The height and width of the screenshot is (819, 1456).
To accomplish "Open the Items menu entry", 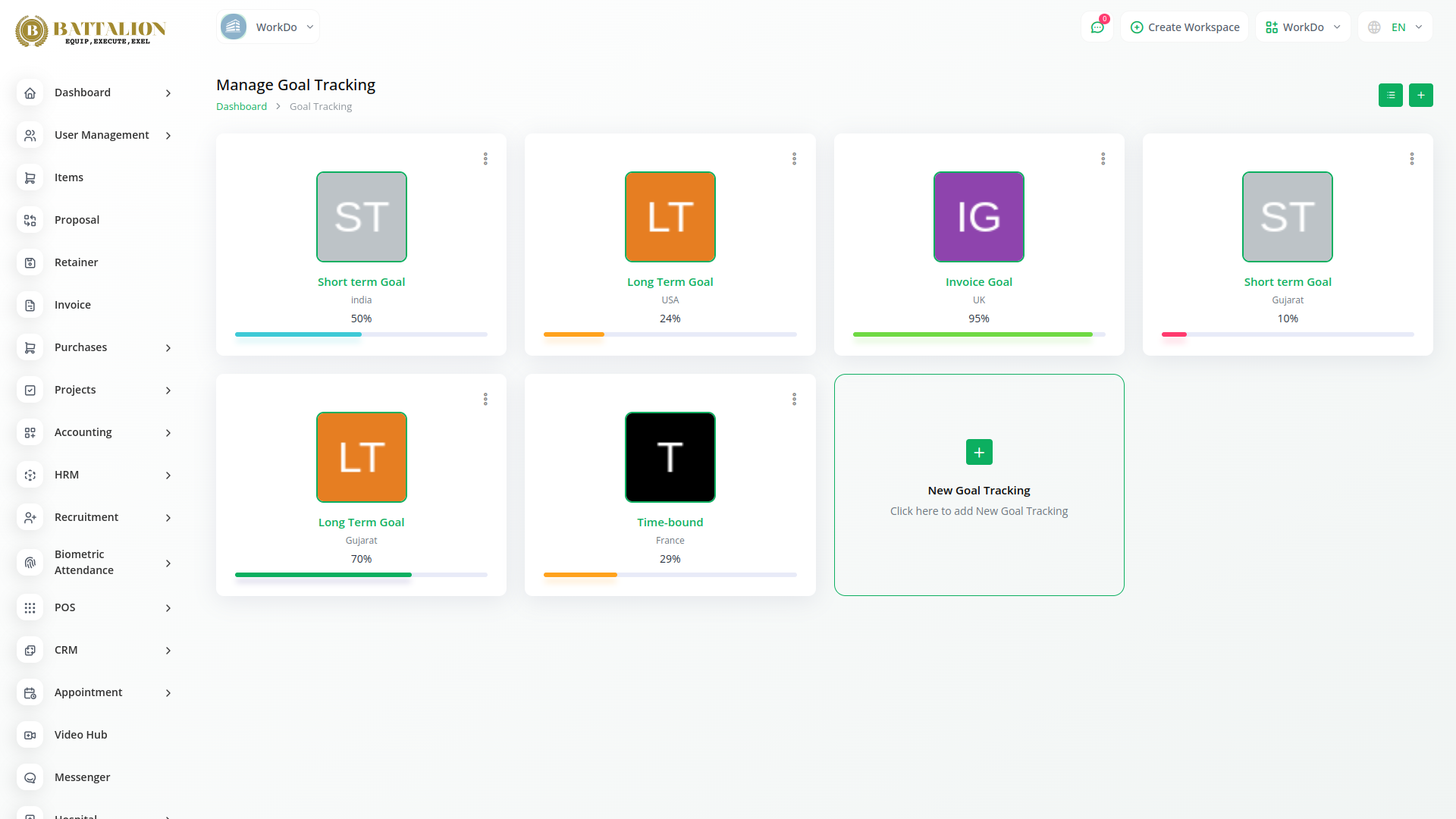I will tap(69, 177).
